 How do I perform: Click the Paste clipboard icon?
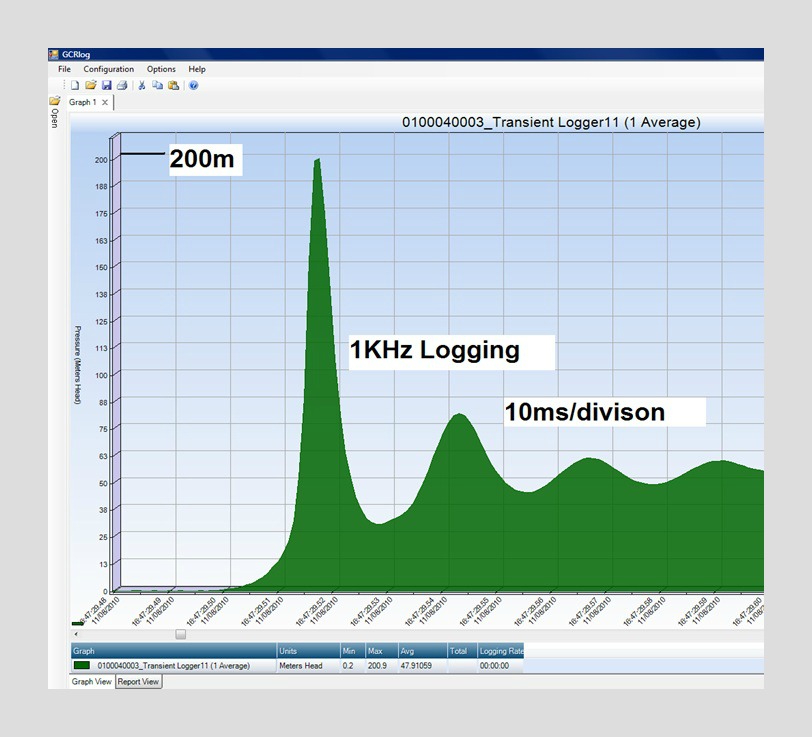pyautogui.click(x=173, y=86)
